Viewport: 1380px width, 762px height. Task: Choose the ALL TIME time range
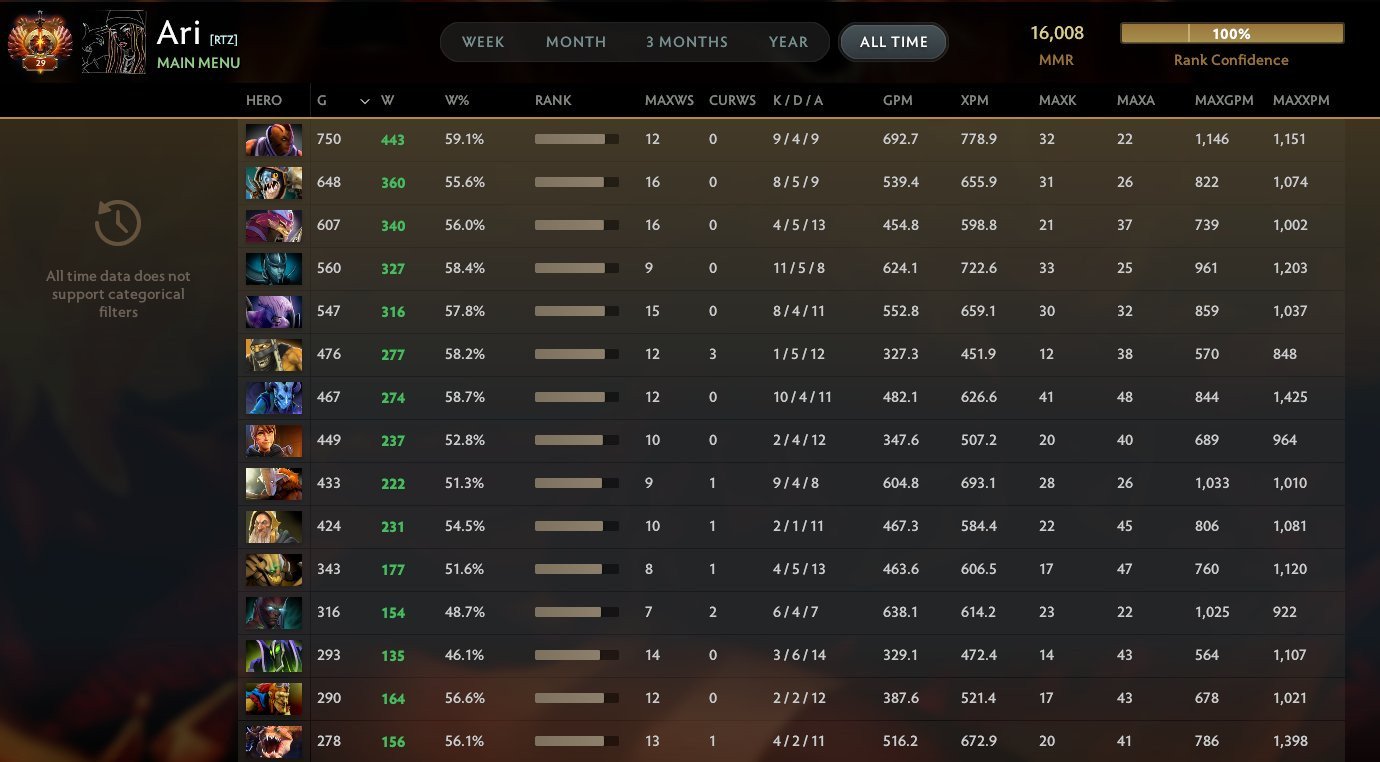(894, 42)
